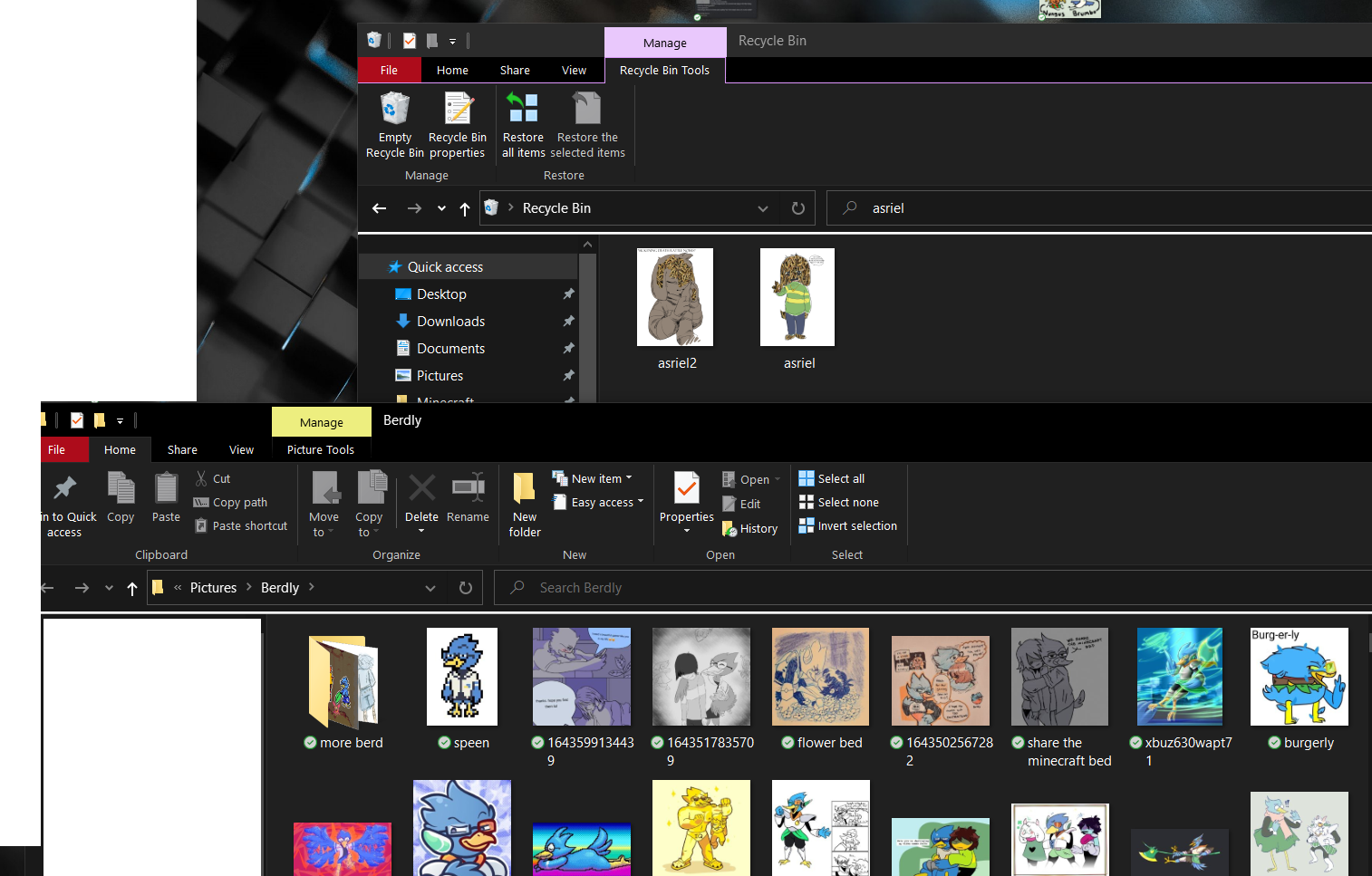This screenshot has width=1372, height=876.
Task: Open Copy to dropdown
Action: (x=369, y=505)
